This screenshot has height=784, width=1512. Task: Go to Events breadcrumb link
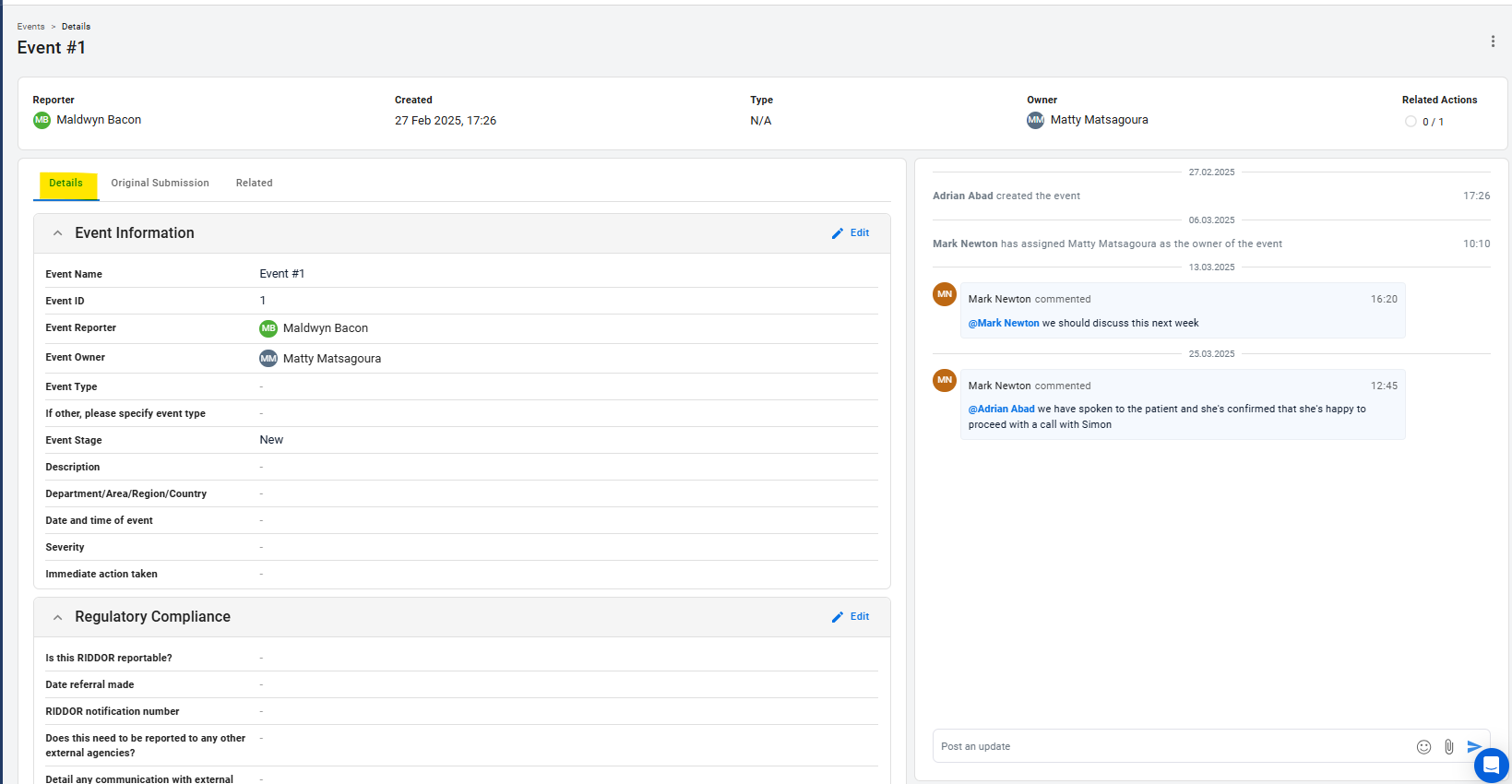click(x=30, y=27)
